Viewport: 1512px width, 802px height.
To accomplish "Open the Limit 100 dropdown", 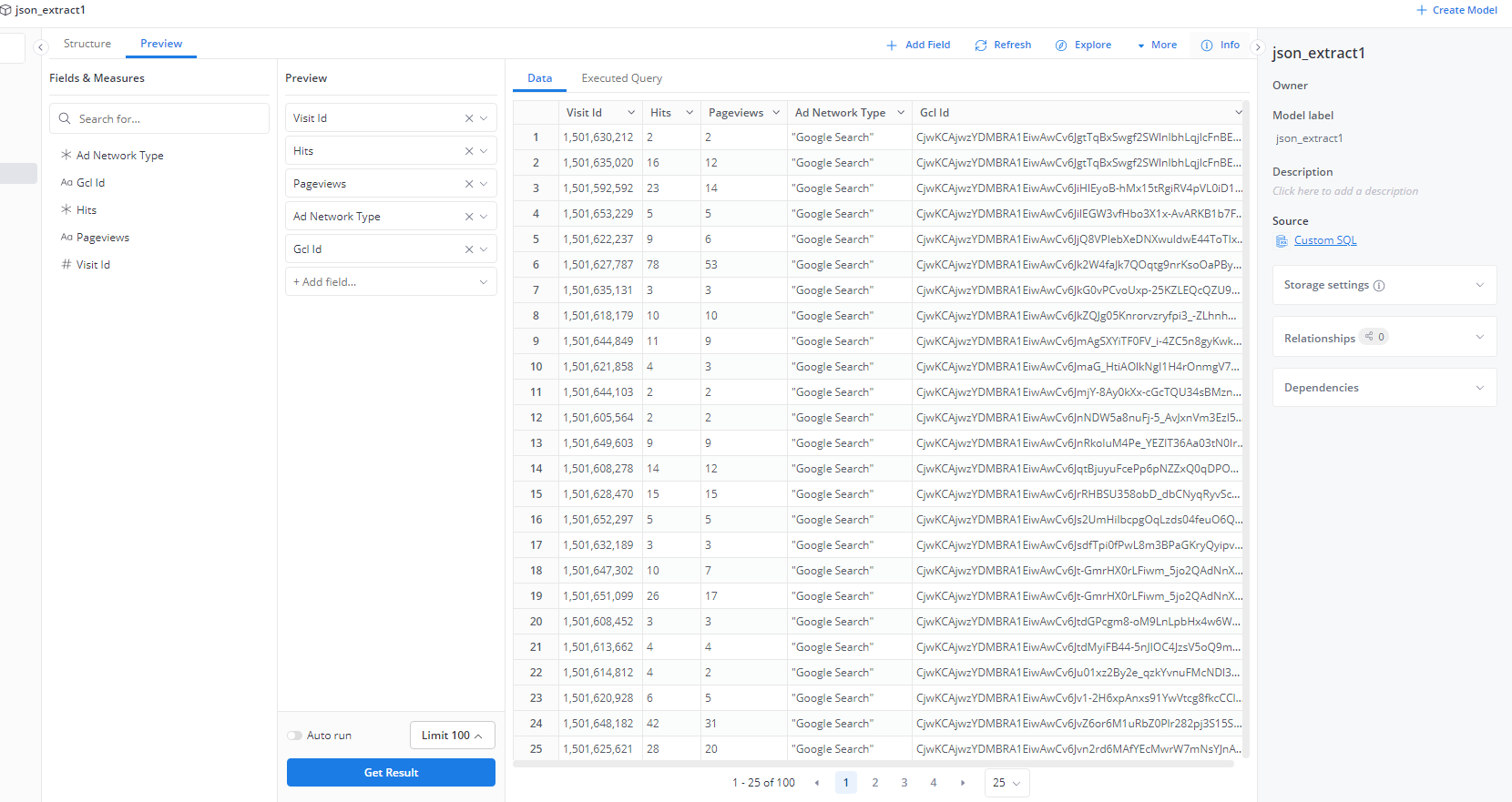I will [x=452, y=736].
